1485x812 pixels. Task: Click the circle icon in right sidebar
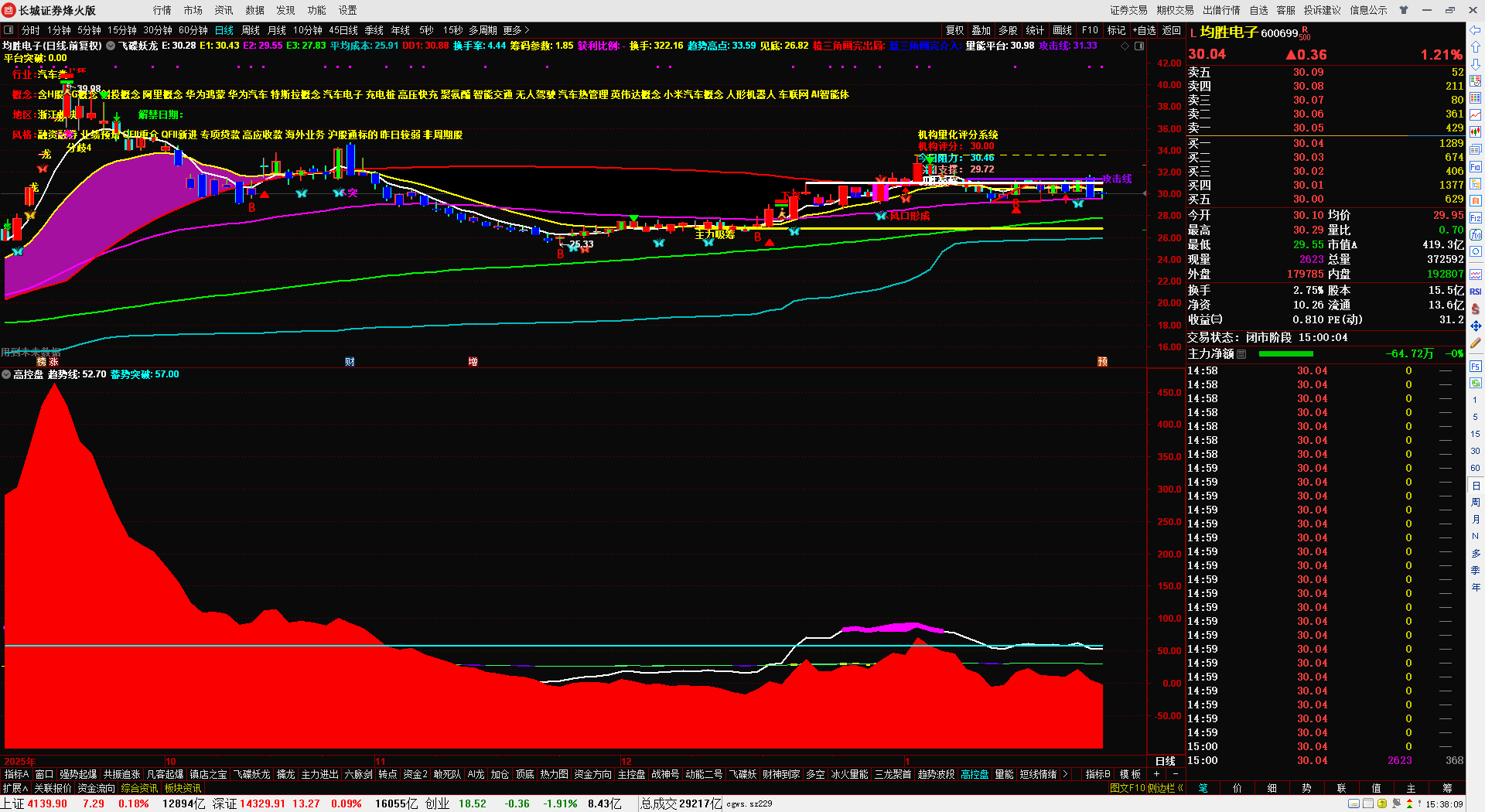click(1476, 251)
